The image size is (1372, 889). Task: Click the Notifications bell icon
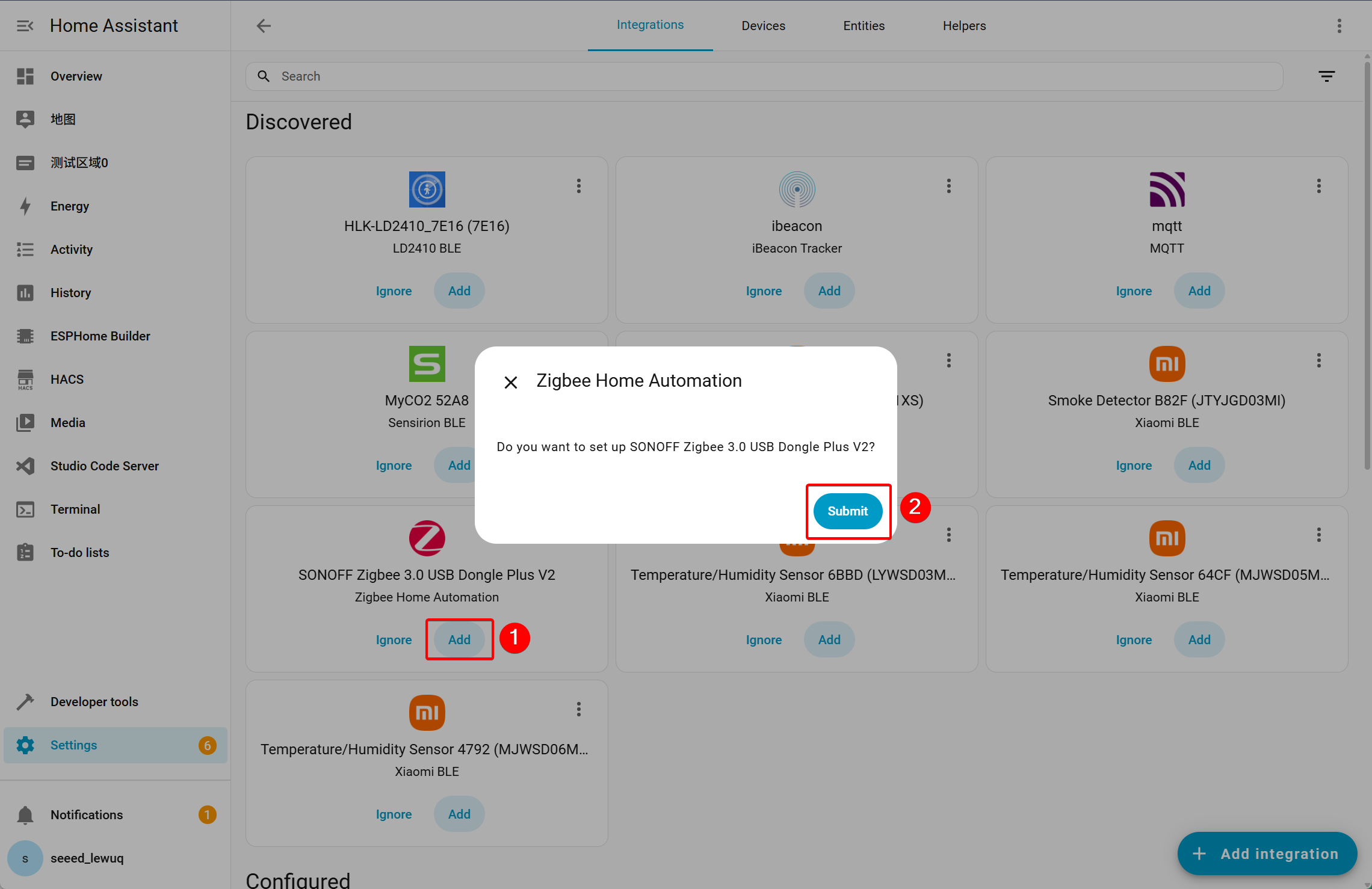[x=25, y=815]
